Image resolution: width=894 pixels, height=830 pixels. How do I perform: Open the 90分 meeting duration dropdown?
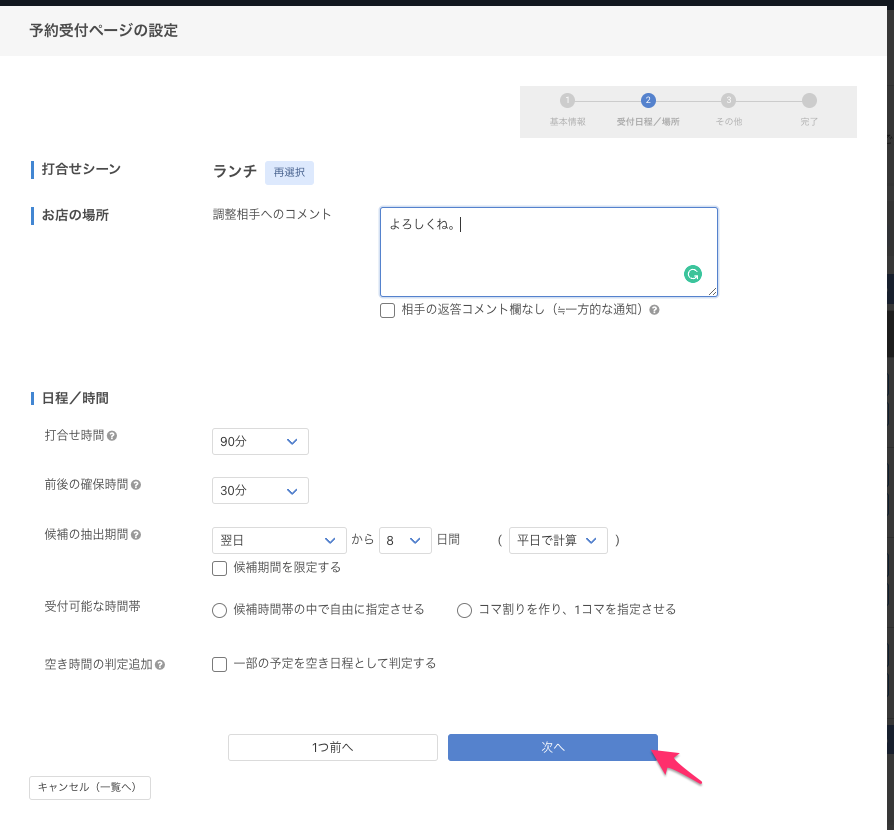coord(260,442)
